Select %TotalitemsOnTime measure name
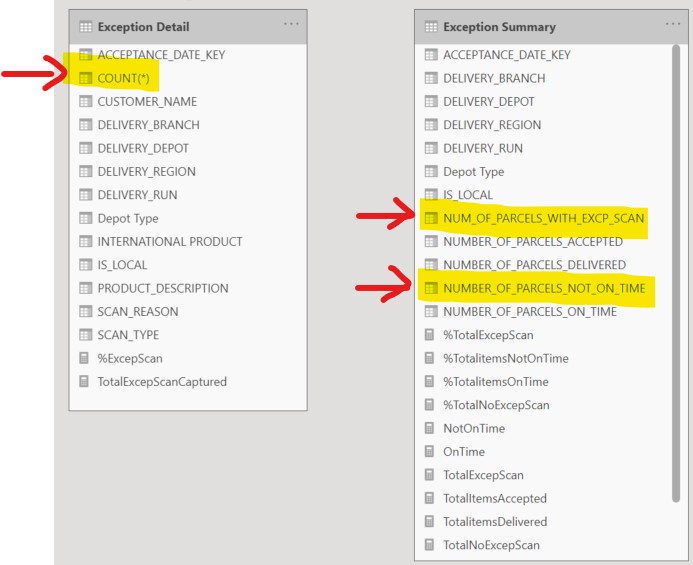The height and width of the screenshot is (565, 693). pyautogui.click(x=496, y=382)
